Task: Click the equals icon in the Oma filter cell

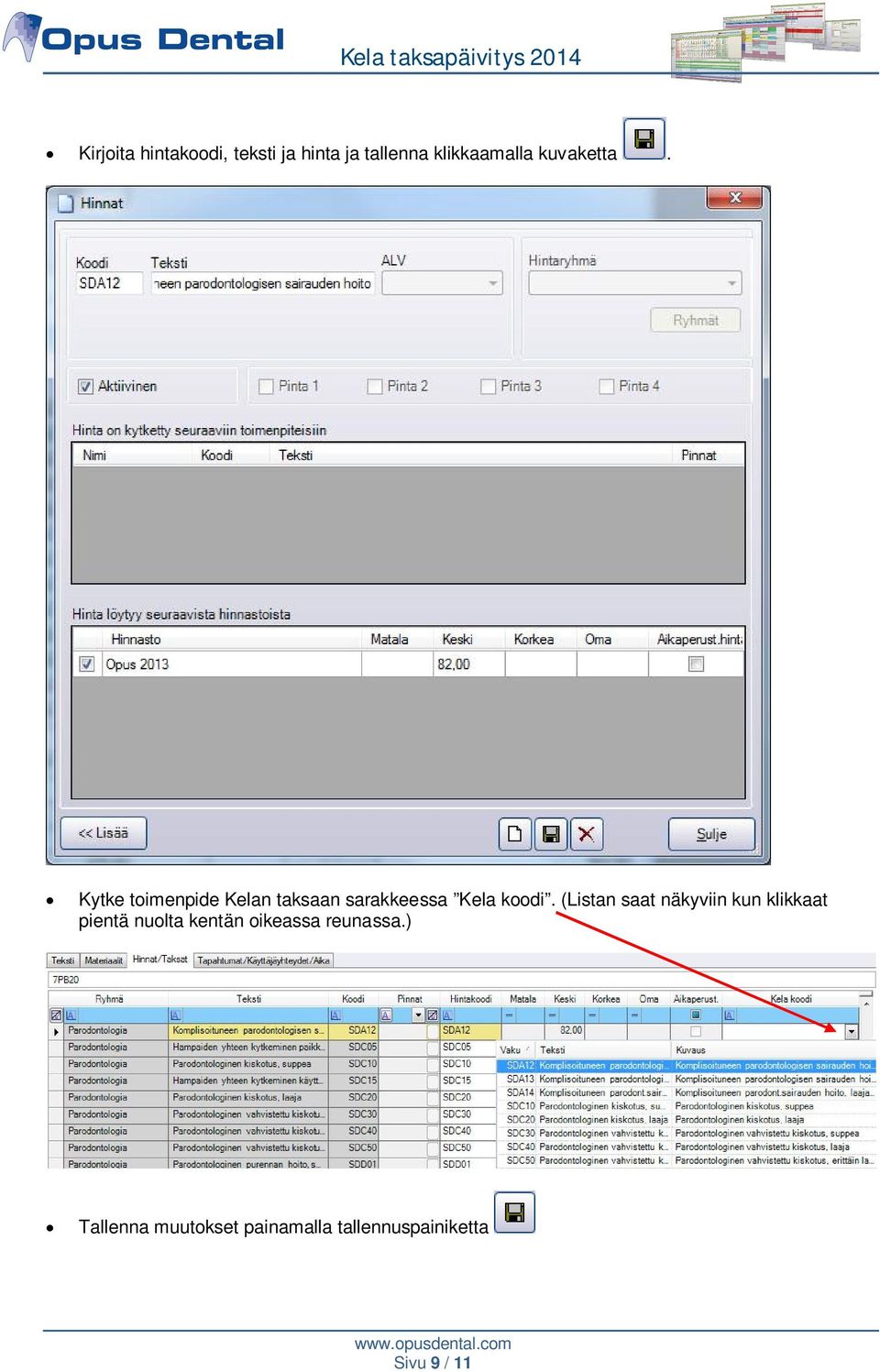Action: click(x=634, y=1015)
